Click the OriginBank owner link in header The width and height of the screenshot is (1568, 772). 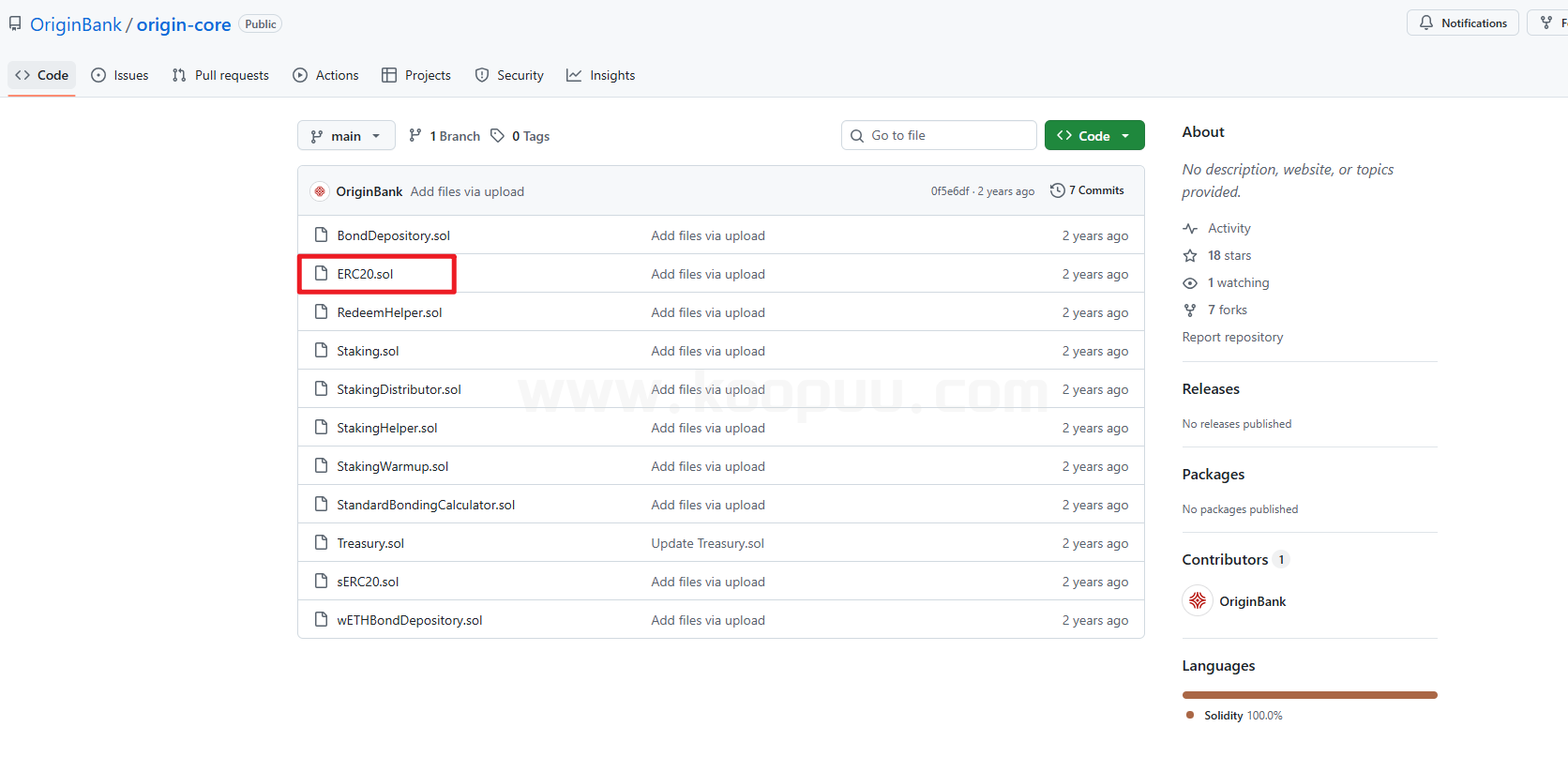pos(76,24)
